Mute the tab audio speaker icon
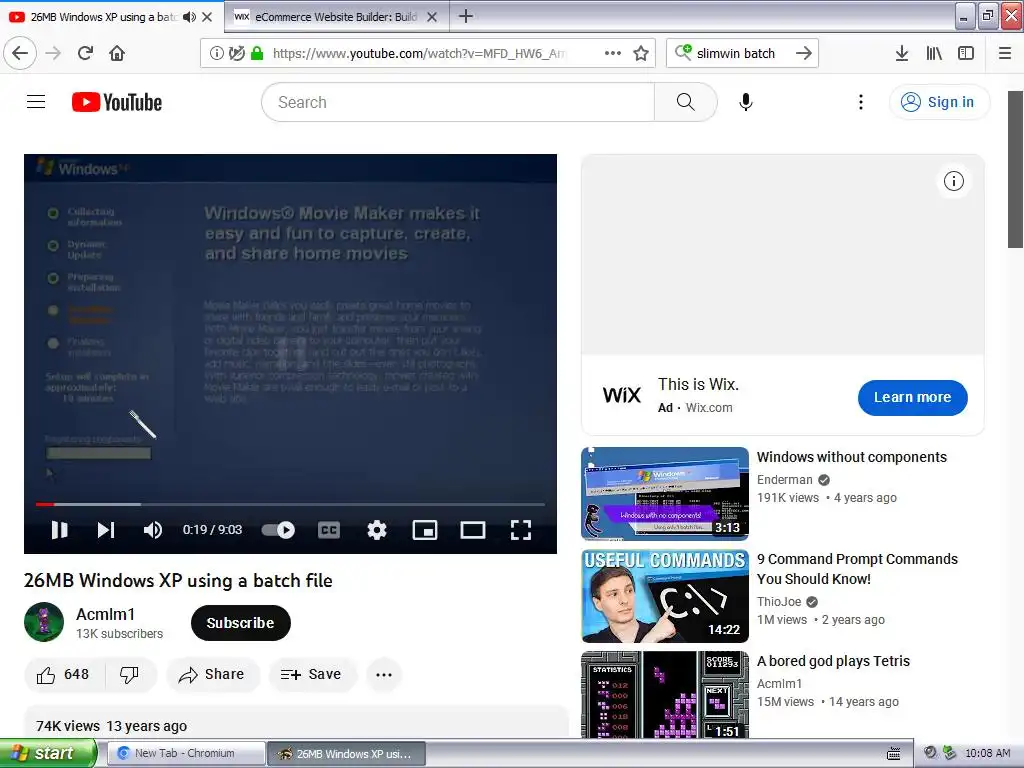The height and width of the screenshot is (768, 1024). [x=189, y=17]
